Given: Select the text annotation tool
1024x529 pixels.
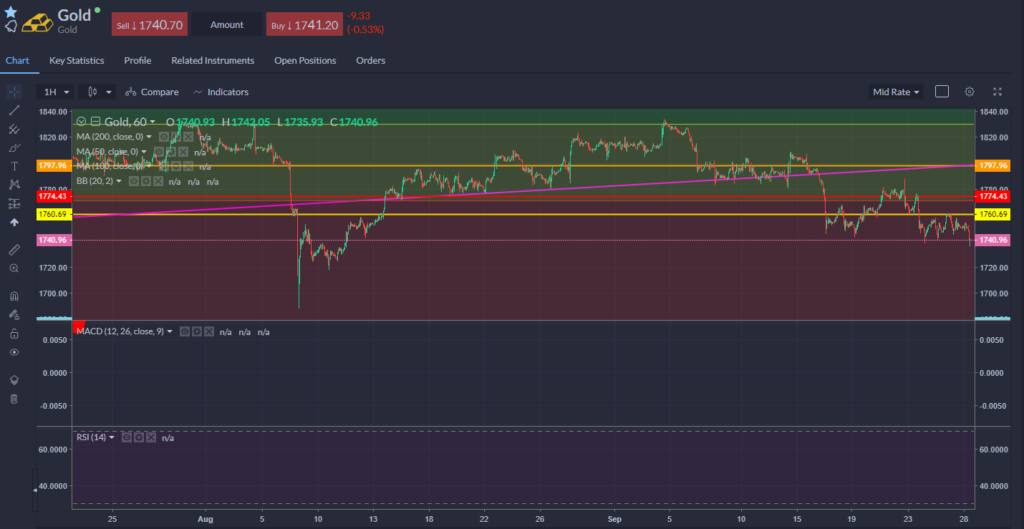Looking at the screenshot, I should click(x=14, y=166).
